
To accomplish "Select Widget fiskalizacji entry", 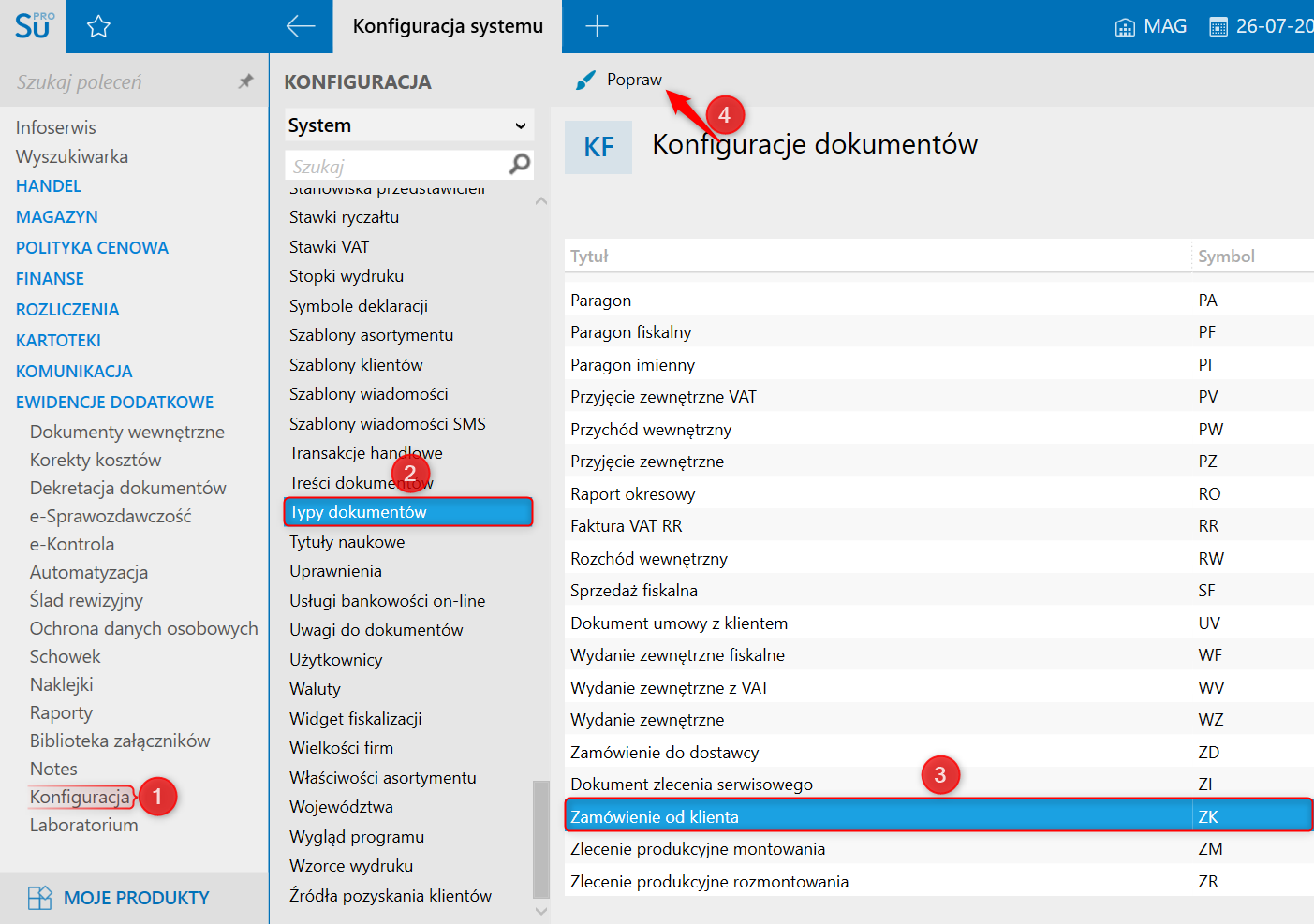I will 355,719.
